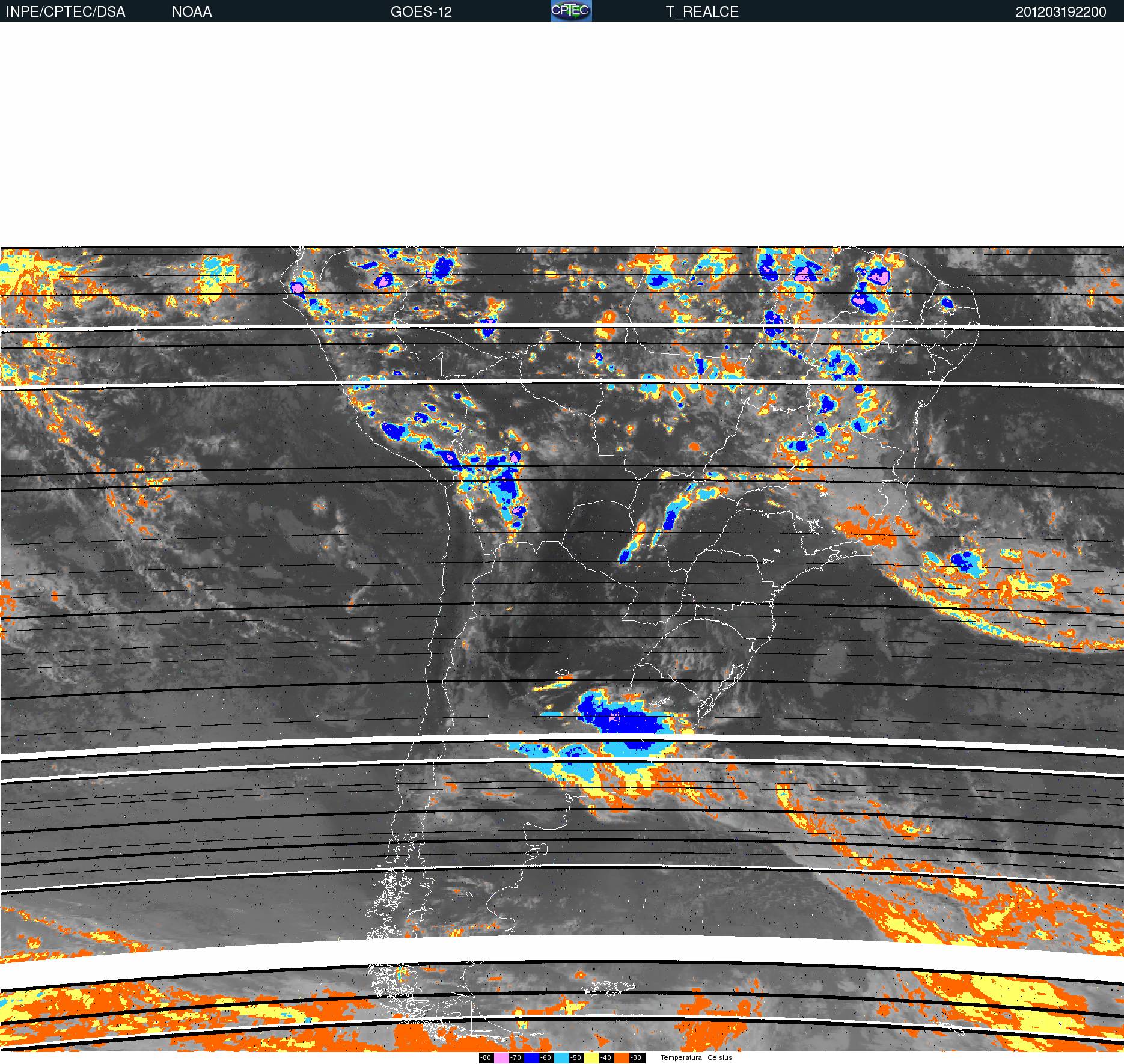
Task: Click the -60 legend value
Action: coord(546,1058)
